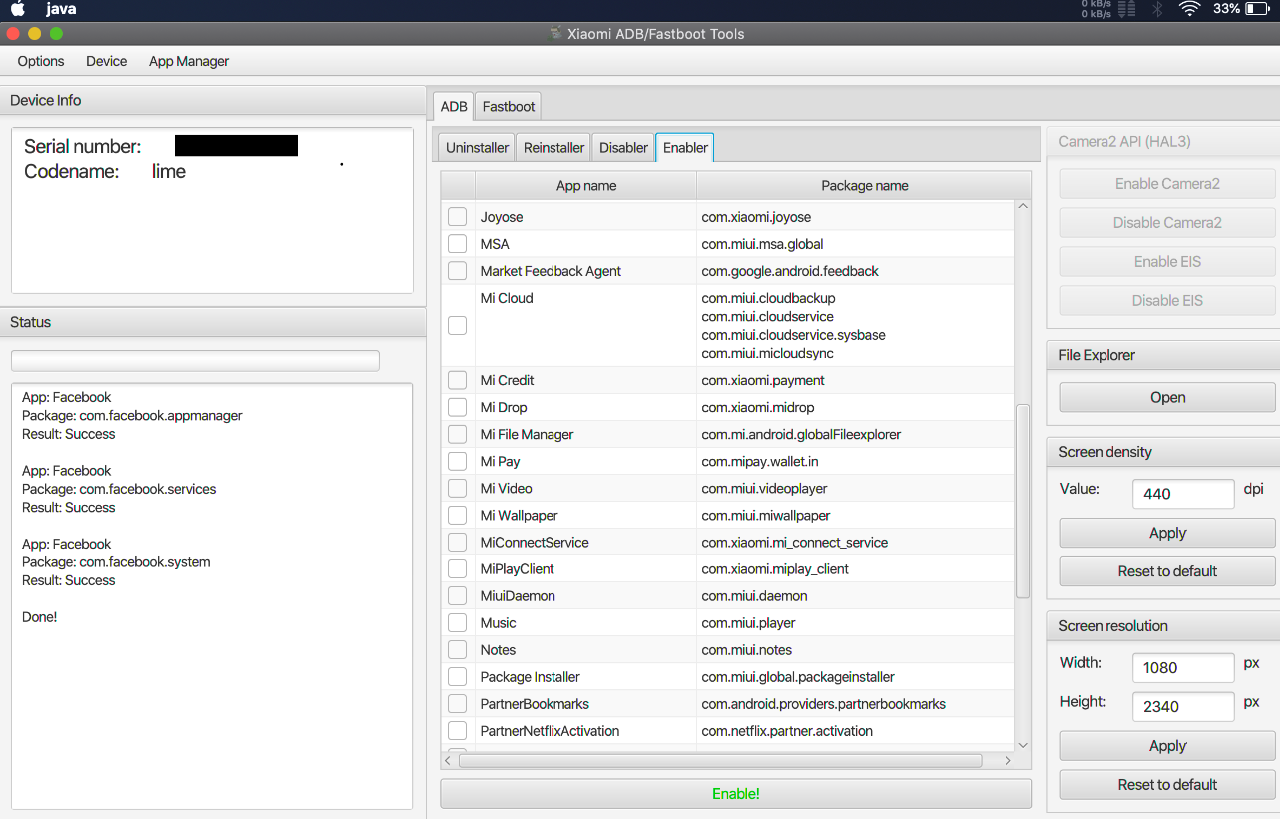Screen dimensions: 1280x819
Task: Select the Enabler tab
Action: 685,147
